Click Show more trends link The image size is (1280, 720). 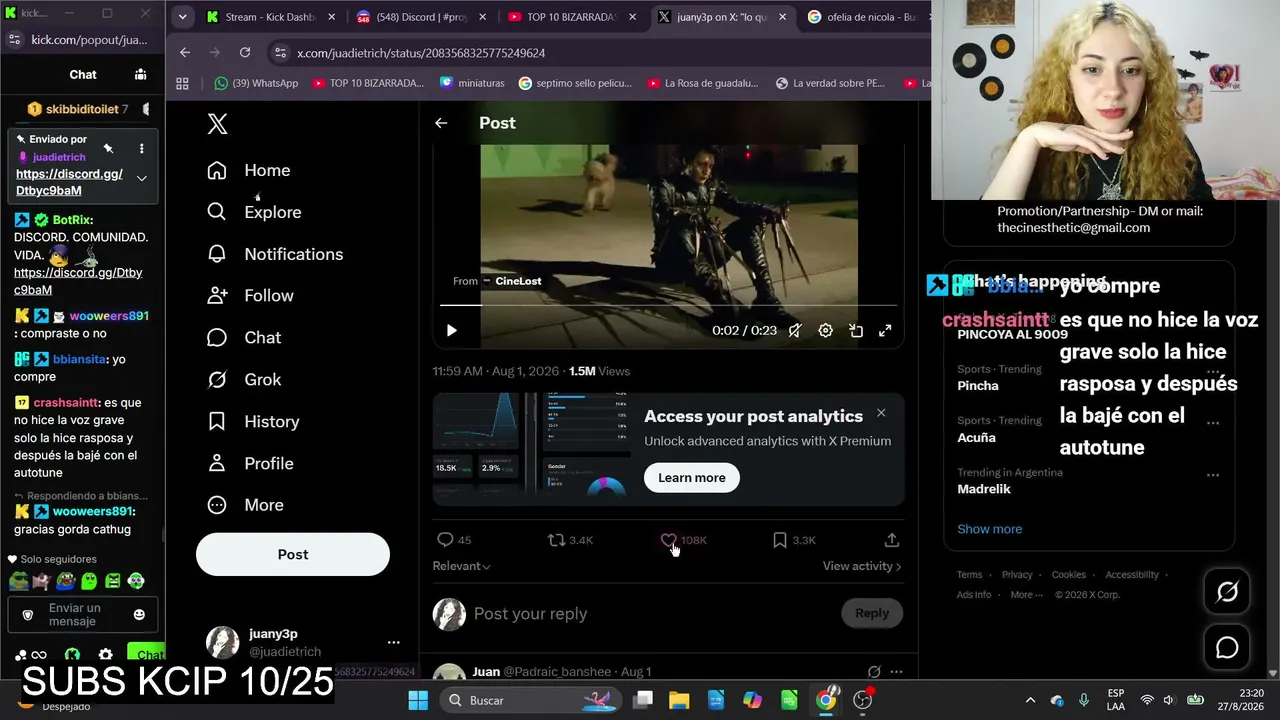(990, 529)
